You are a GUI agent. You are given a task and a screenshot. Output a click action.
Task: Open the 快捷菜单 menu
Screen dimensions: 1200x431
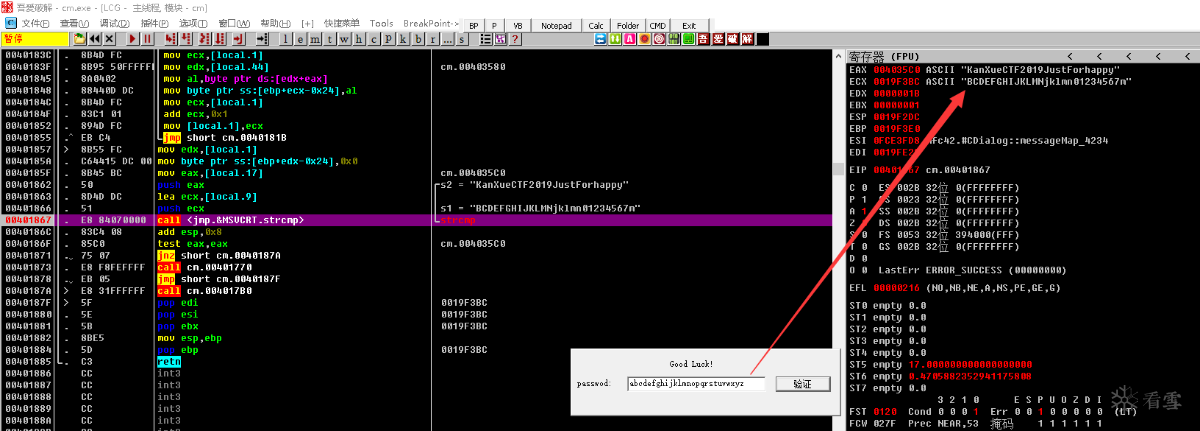342,23
